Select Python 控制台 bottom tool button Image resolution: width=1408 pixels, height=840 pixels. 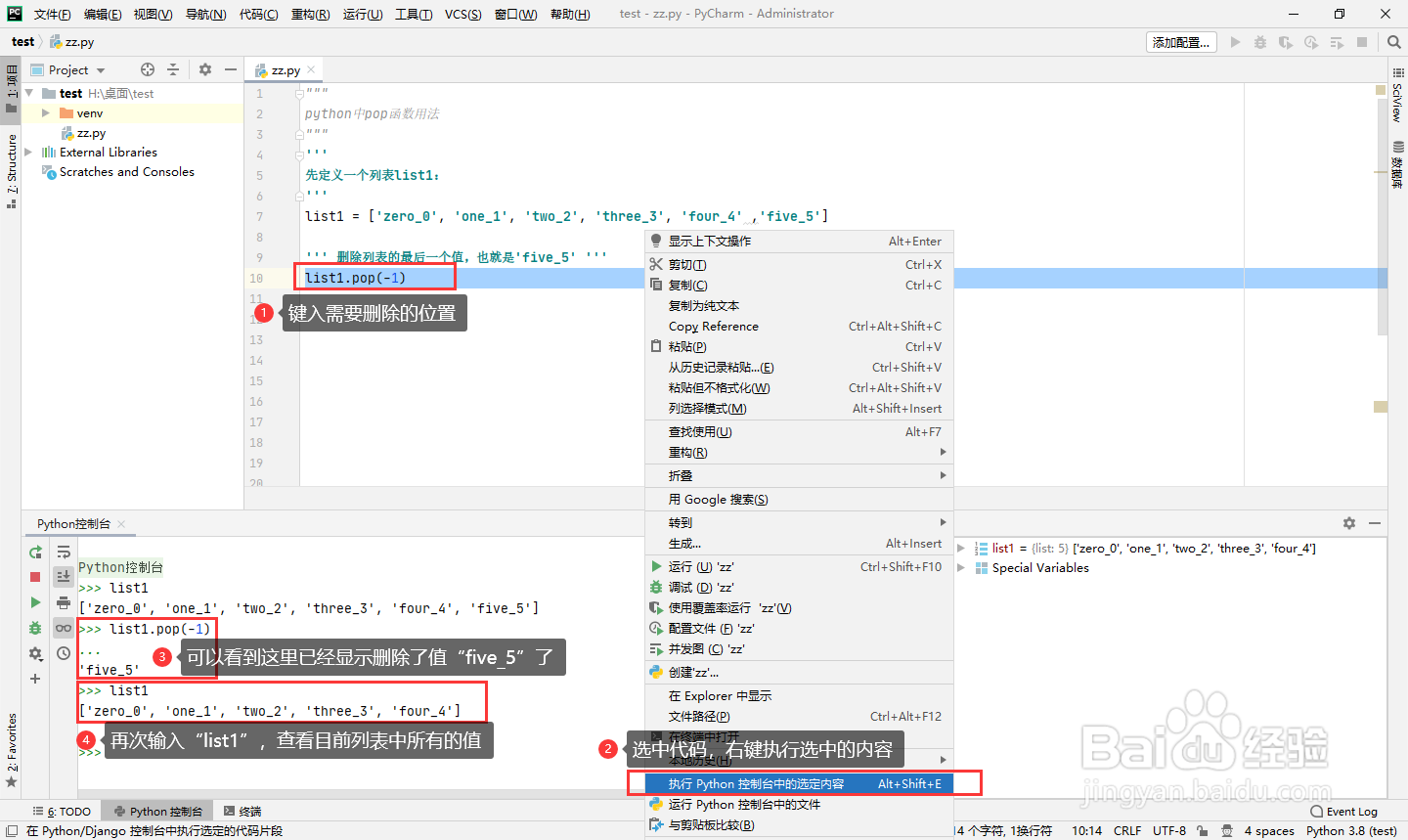point(157,811)
